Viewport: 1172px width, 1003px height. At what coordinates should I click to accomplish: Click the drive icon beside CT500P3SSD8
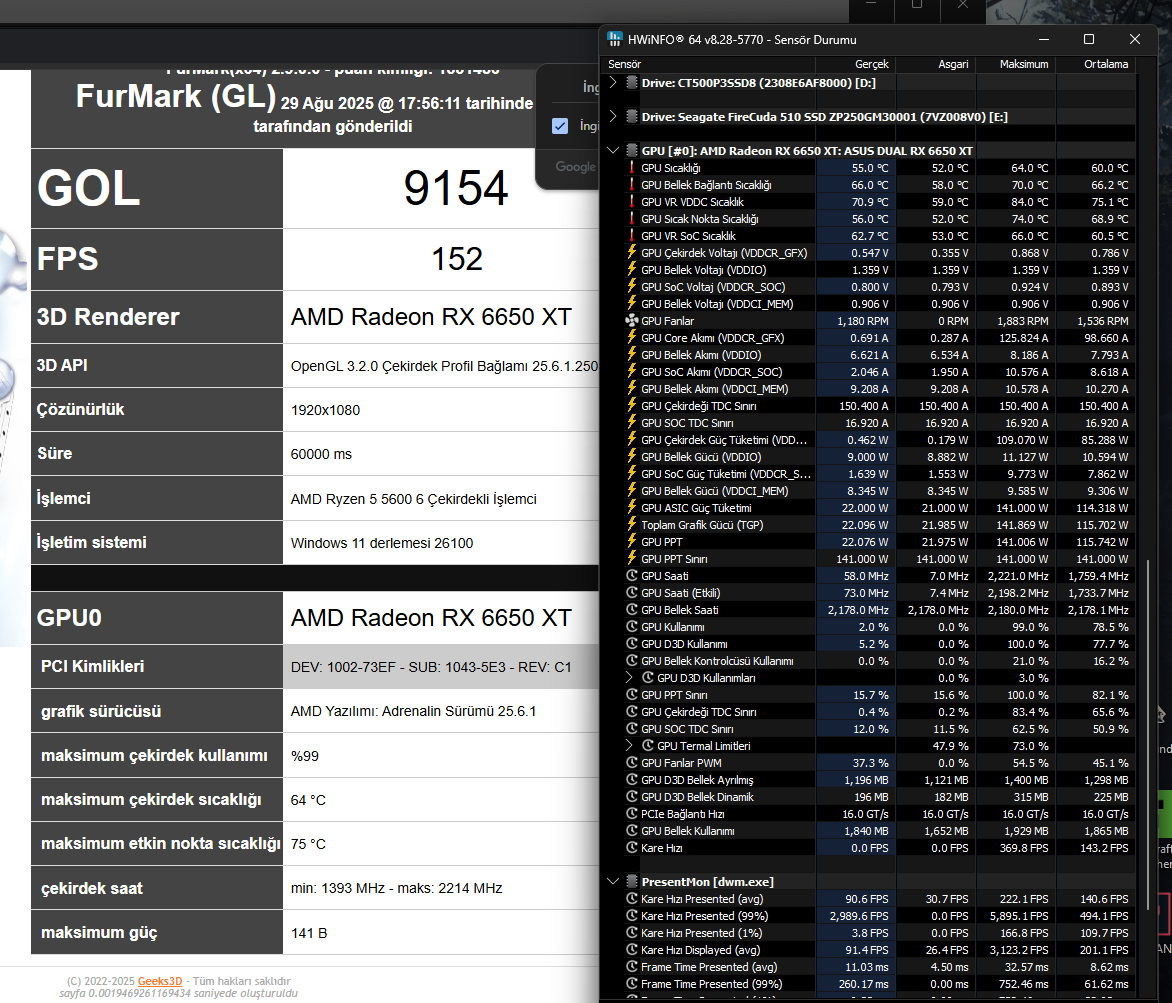(x=632, y=82)
